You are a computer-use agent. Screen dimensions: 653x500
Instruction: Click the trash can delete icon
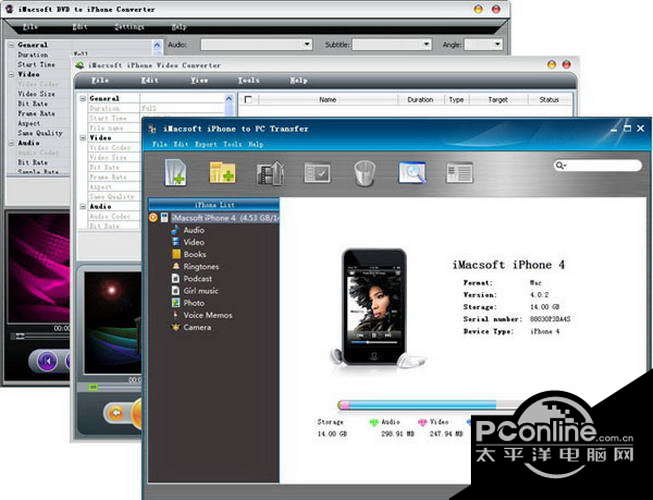tap(364, 173)
